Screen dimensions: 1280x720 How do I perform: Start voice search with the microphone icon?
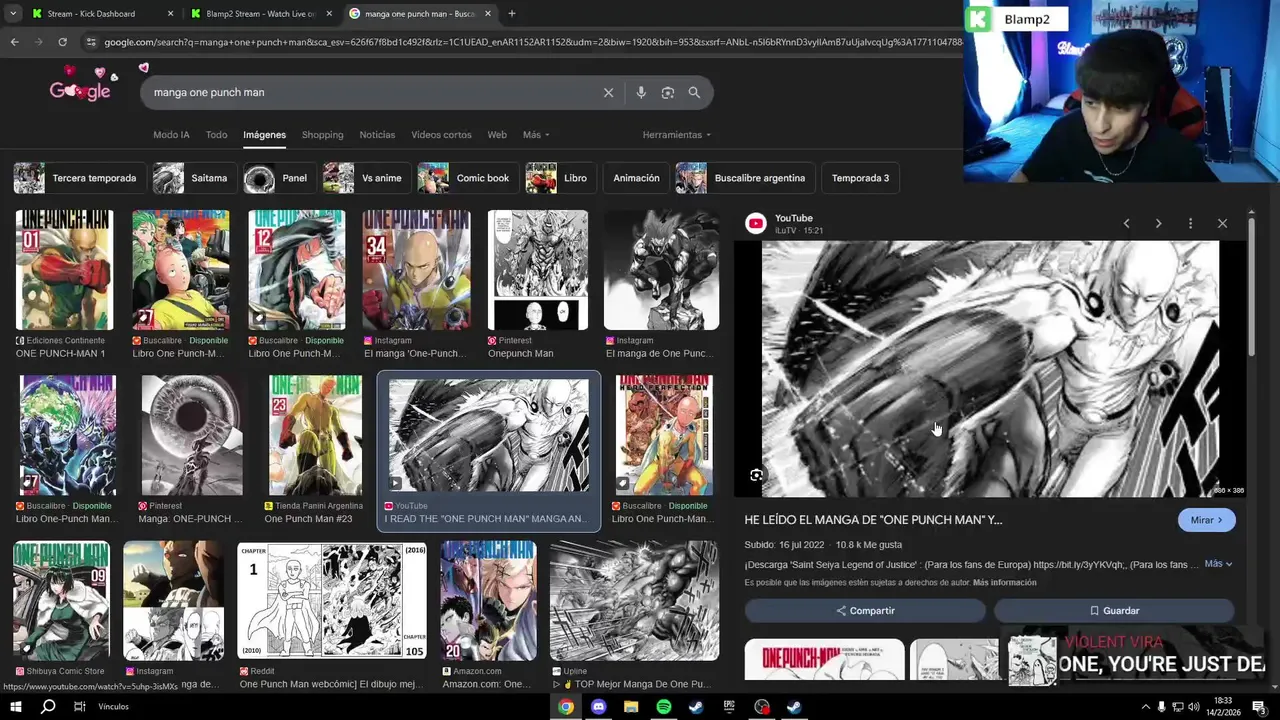(x=641, y=92)
